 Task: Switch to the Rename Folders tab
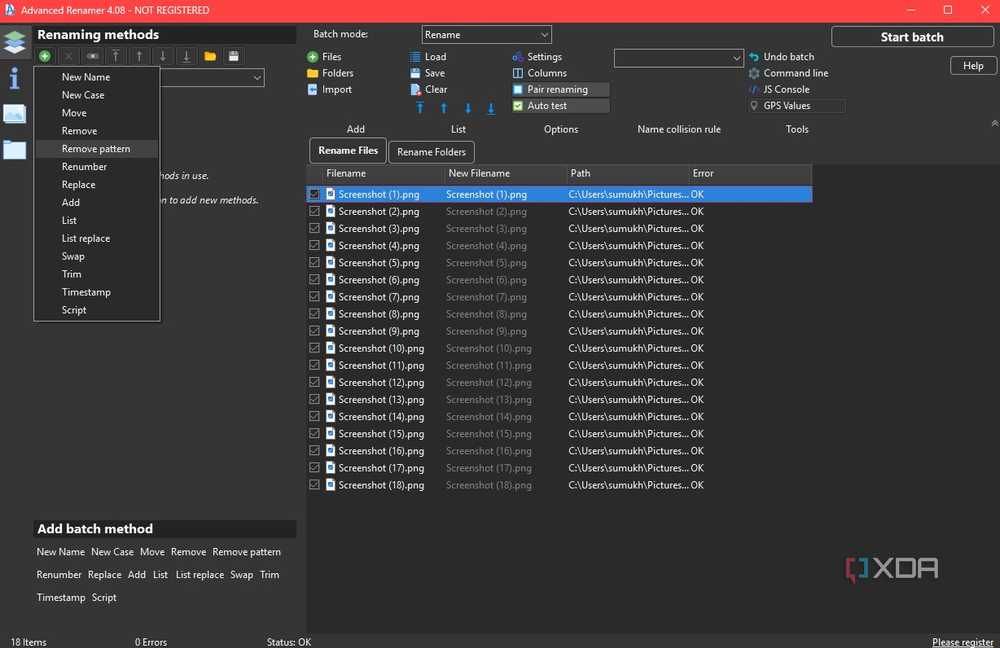(x=431, y=152)
